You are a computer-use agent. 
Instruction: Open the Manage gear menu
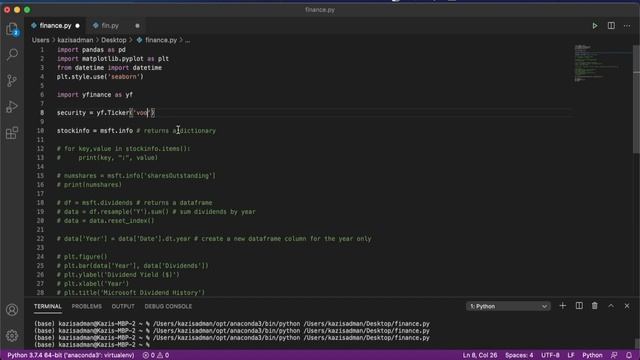[12, 336]
